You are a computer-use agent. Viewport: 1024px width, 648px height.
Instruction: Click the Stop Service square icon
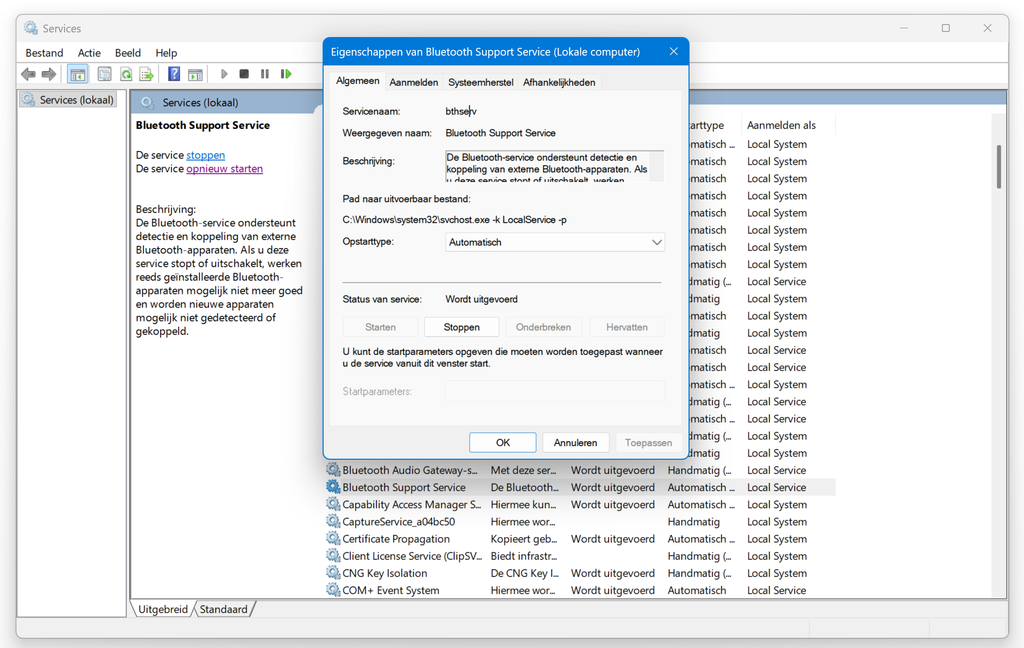click(x=244, y=74)
